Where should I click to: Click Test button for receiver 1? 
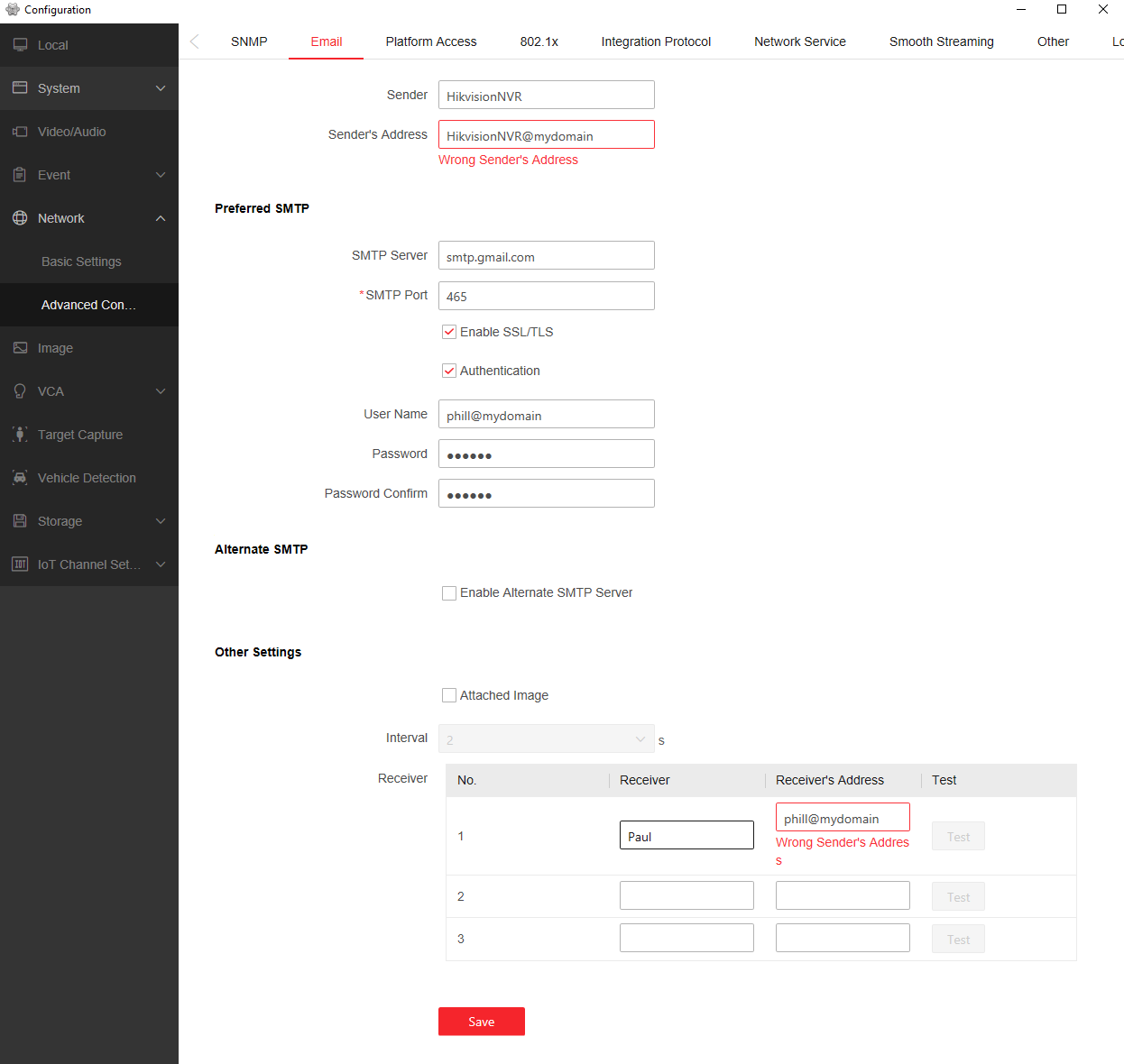(958, 837)
